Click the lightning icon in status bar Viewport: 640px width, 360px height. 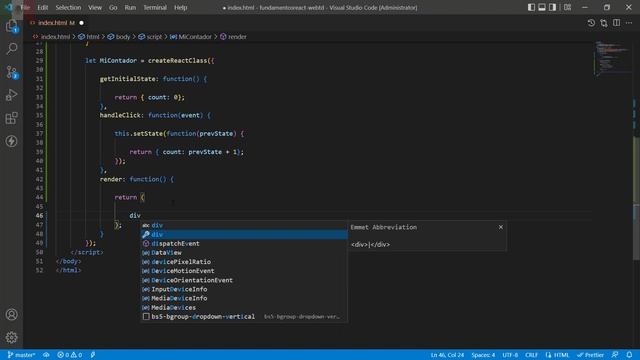pyautogui.click(x=93, y=355)
